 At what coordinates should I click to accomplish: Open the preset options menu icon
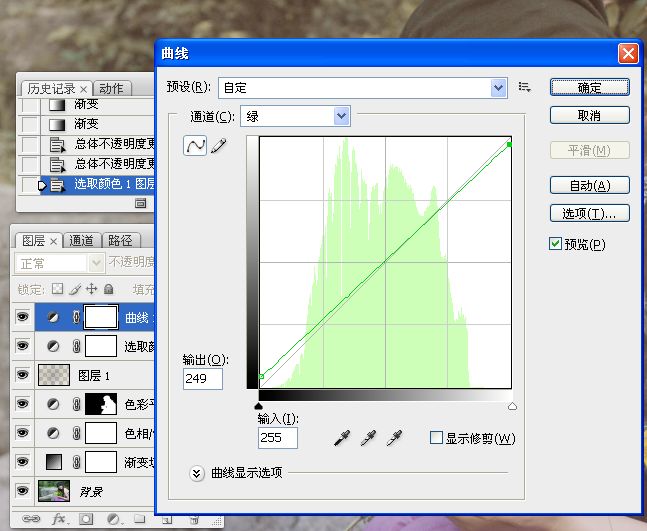[524, 87]
